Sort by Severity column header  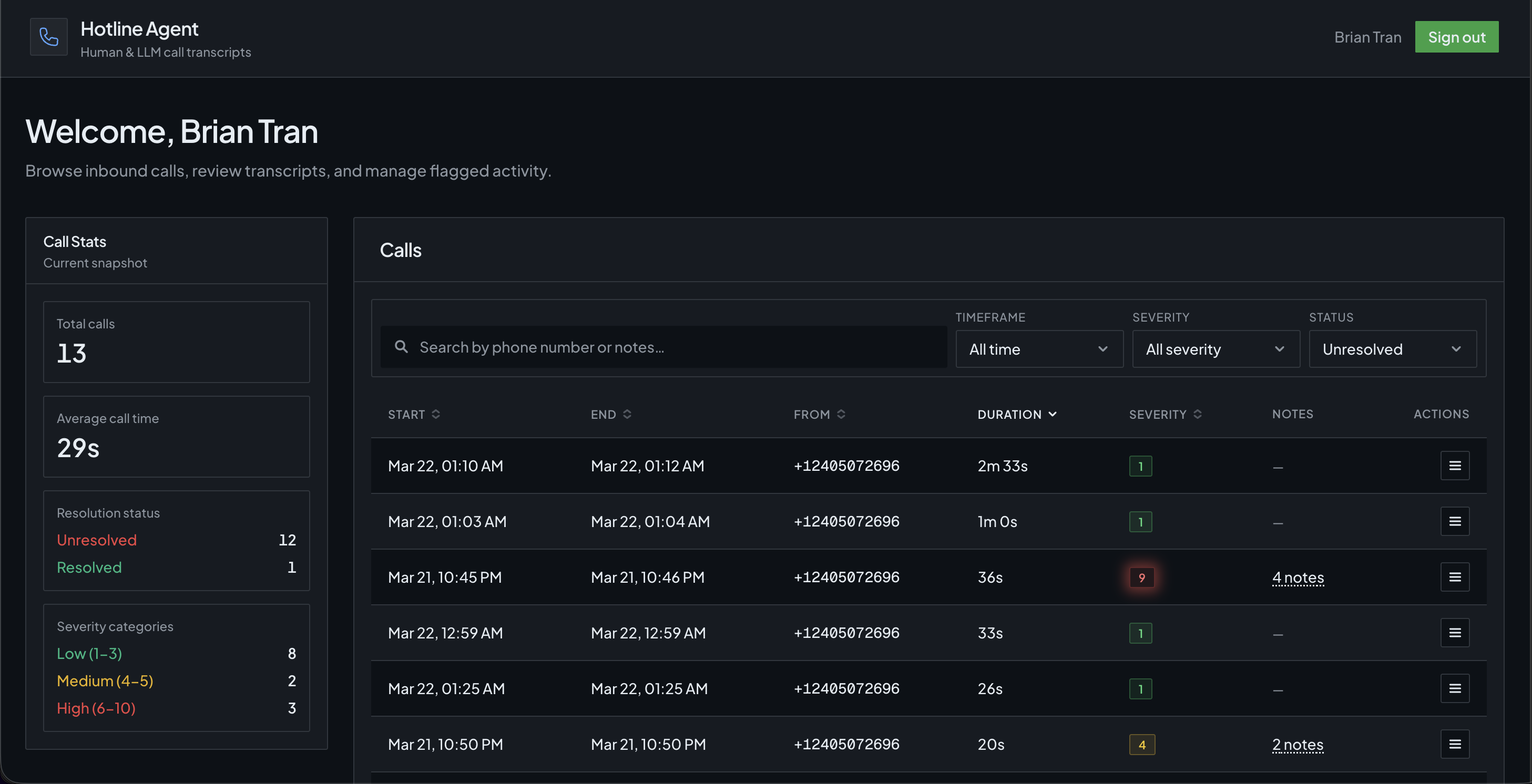1165,414
